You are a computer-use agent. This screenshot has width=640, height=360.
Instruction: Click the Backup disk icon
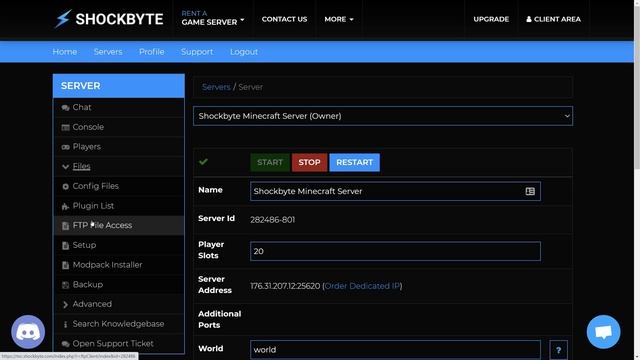(65, 285)
